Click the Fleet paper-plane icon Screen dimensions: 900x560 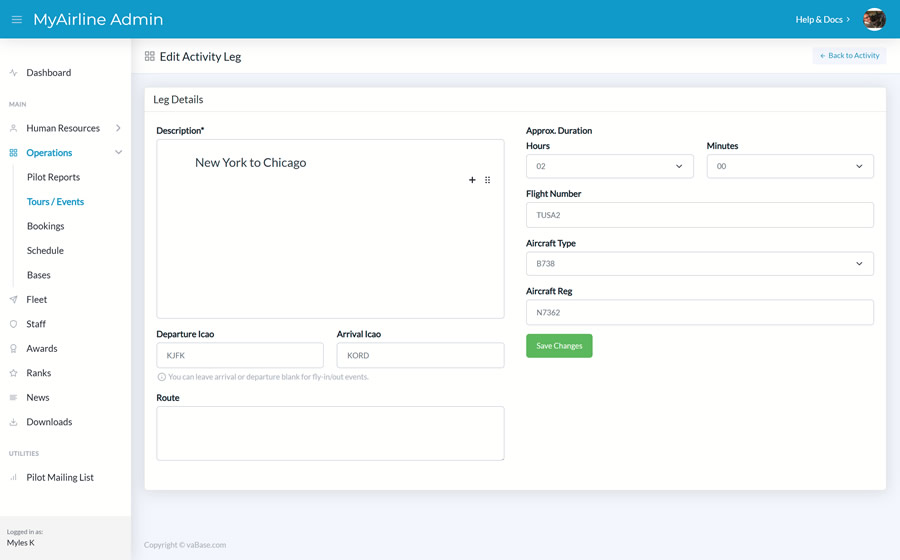14,300
